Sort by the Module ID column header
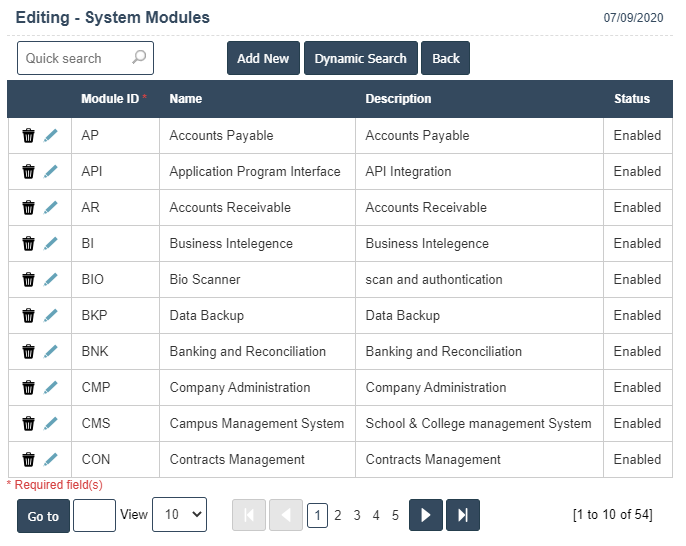Image resolution: width=686 pixels, height=546 pixels. (110, 99)
